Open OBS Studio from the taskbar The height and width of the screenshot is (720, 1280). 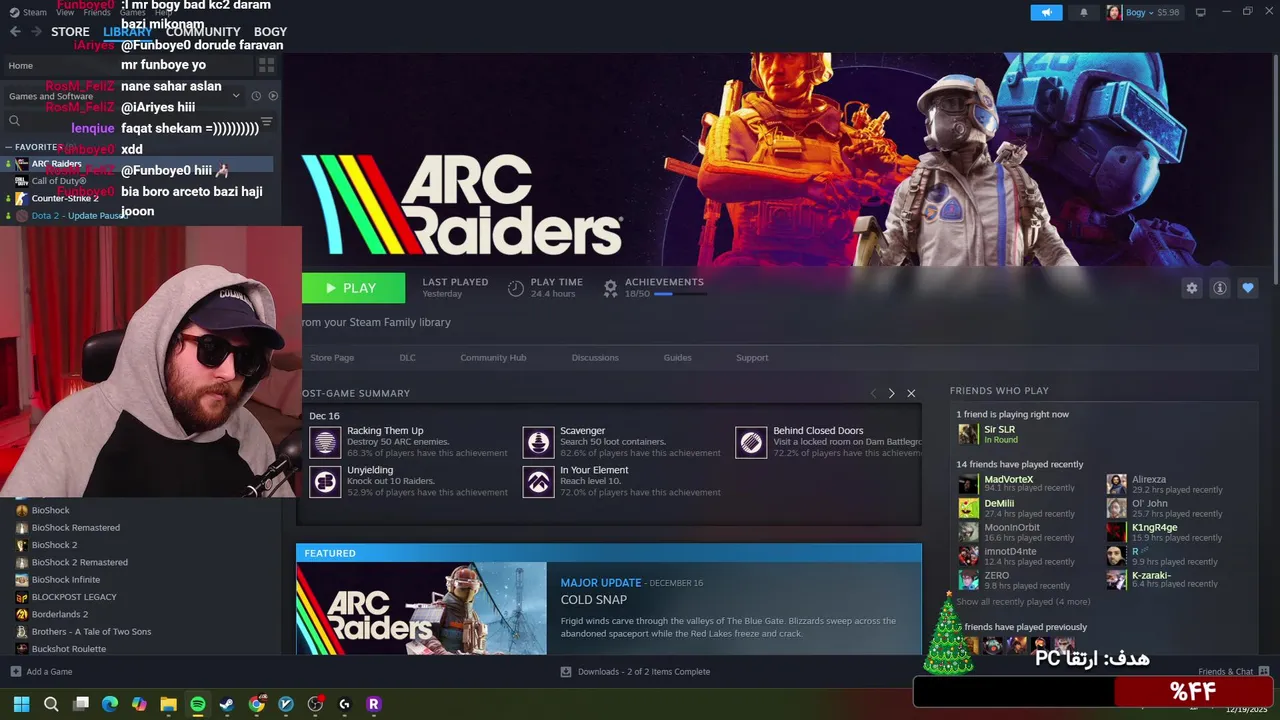click(315, 704)
